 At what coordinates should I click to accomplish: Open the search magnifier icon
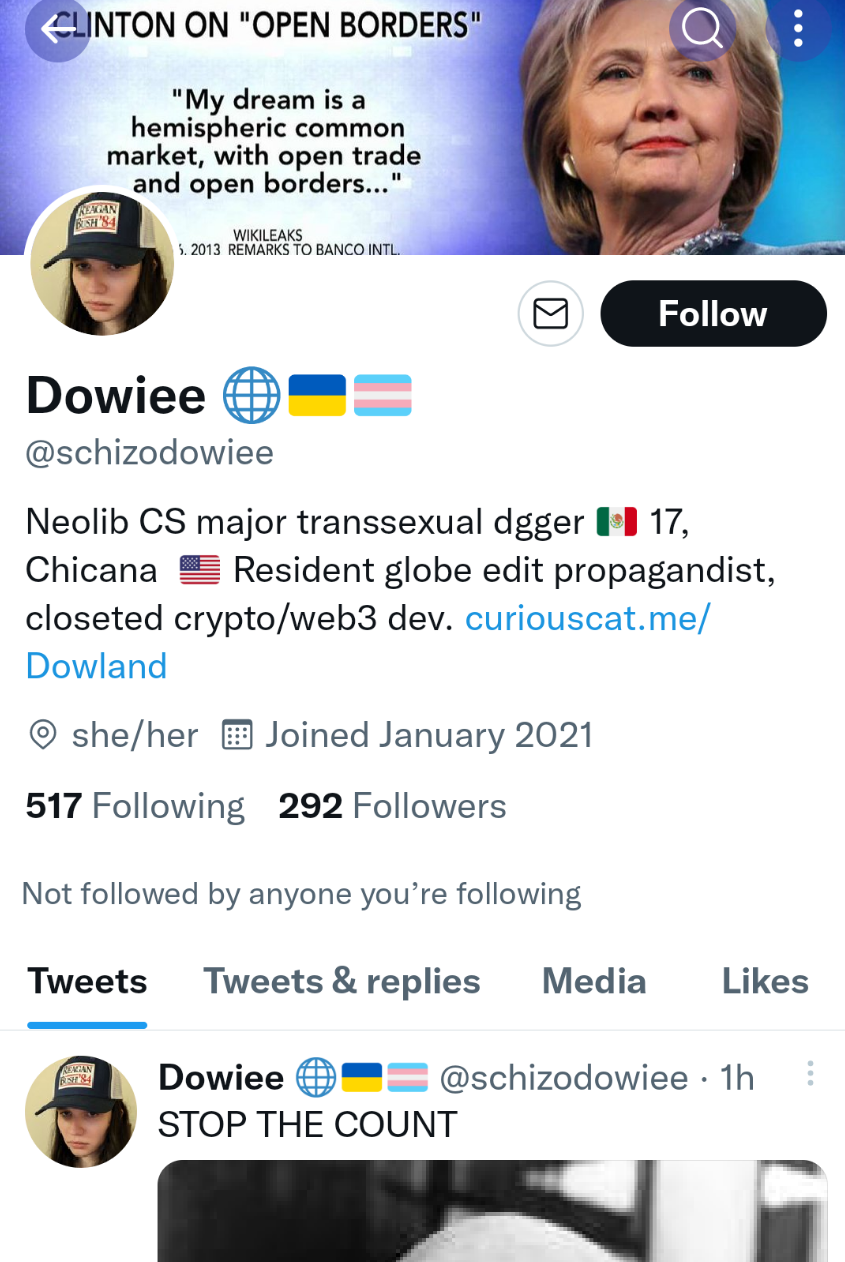[702, 31]
